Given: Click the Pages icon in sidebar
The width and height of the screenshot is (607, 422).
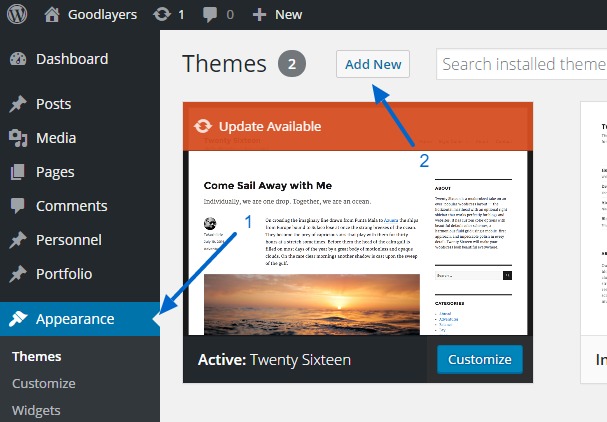Looking at the screenshot, I should (18, 172).
